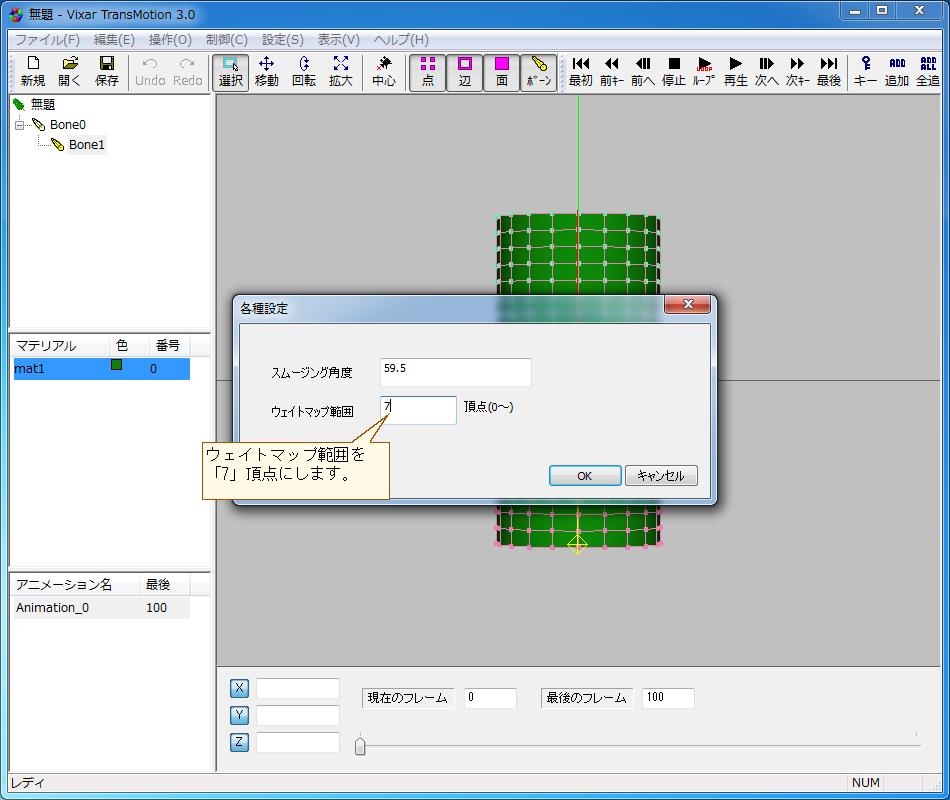Screen dimensions: 950x800
Task: Collapse the Bone0 tree node
Action: pos(19,125)
